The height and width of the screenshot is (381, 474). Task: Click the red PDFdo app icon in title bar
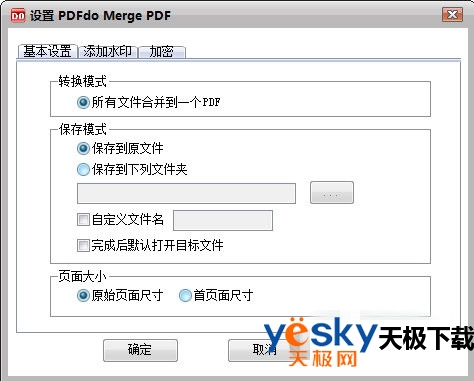(x=18, y=16)
